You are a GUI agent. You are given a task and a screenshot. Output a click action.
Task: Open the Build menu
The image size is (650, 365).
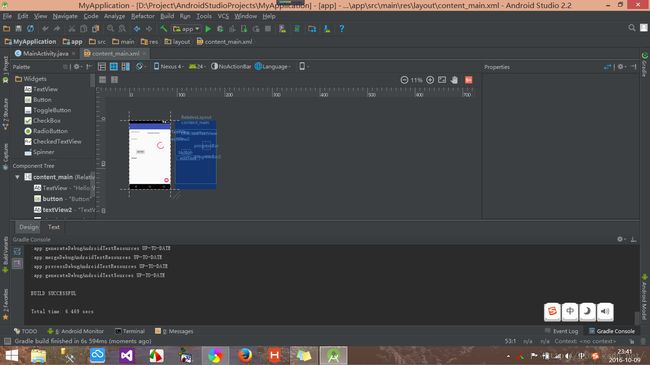coord(167,16)
